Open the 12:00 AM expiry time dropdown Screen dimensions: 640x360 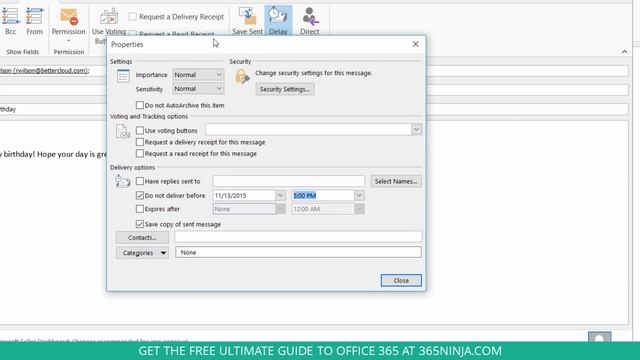(x=359, y=209)
